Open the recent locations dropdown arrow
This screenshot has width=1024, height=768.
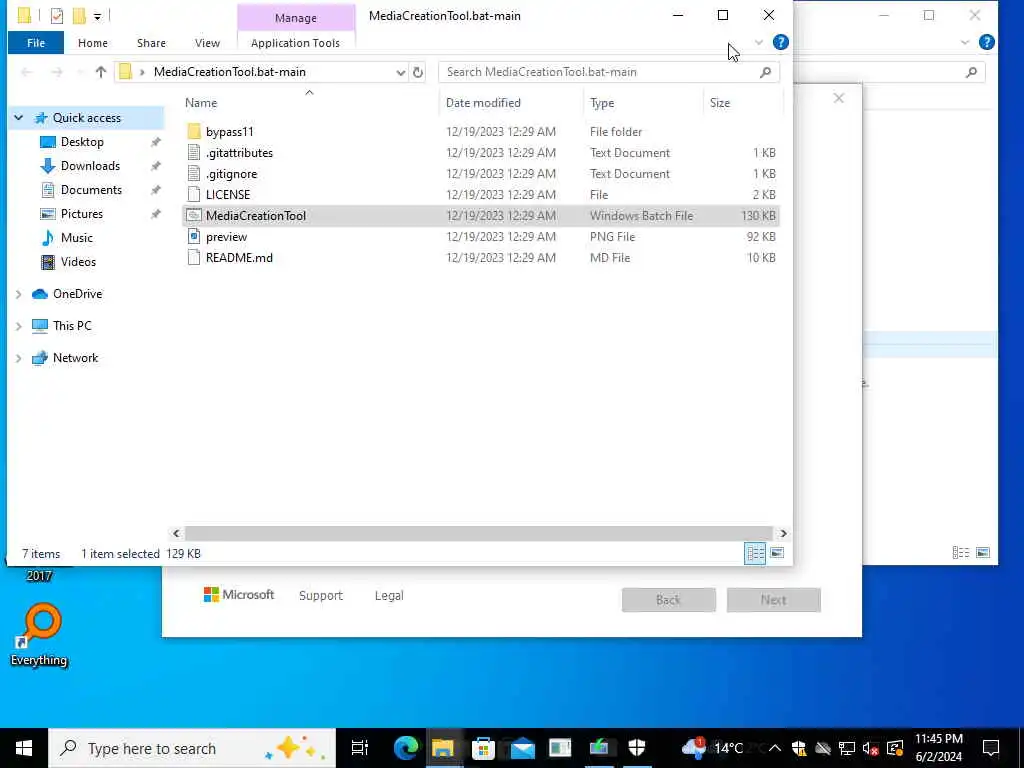(79, 72)
